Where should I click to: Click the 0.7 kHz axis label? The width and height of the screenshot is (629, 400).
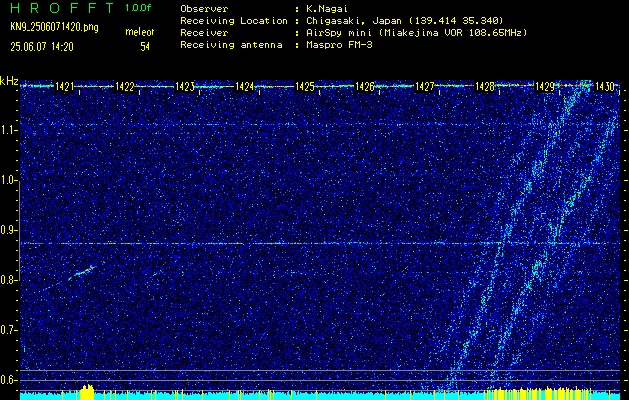(x=9, y=330)
